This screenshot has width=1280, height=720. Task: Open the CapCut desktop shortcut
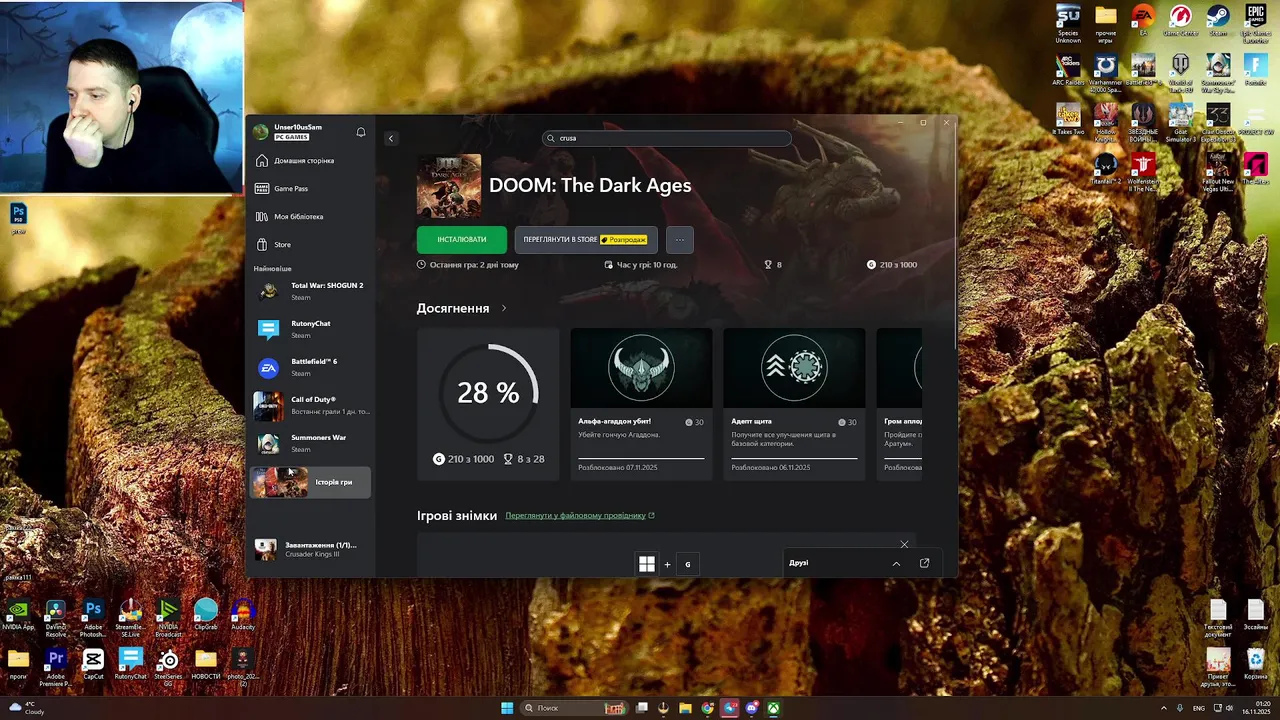pos(93,665)
